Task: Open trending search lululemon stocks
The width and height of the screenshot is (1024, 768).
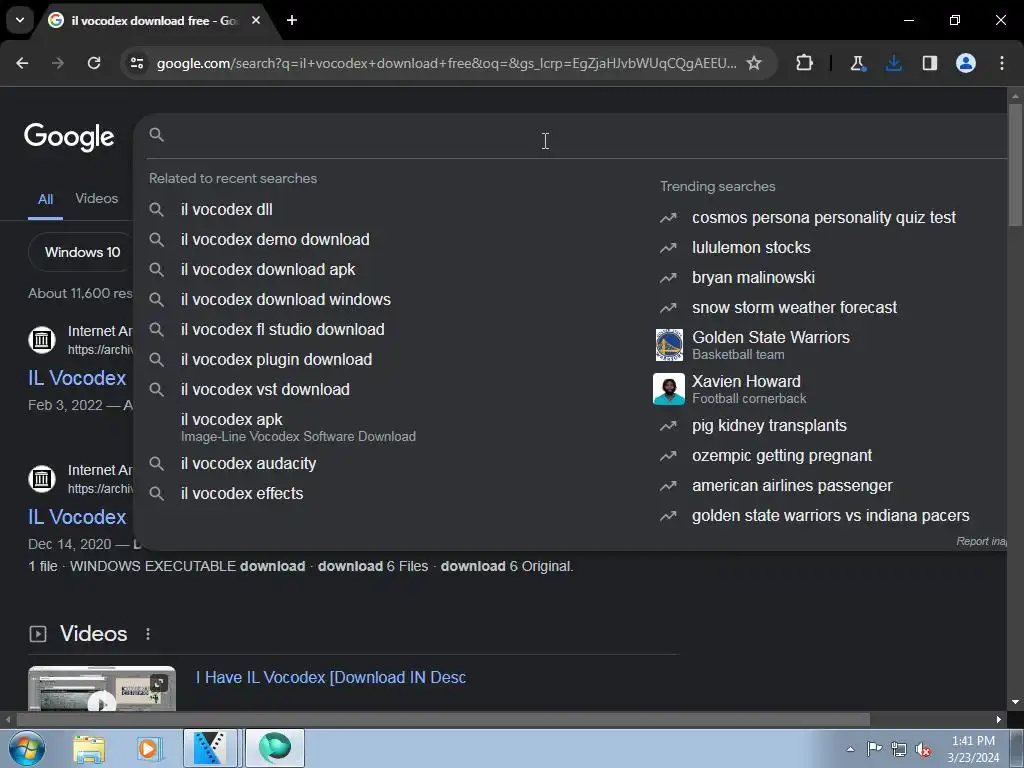Action: (x=751, y=248)
